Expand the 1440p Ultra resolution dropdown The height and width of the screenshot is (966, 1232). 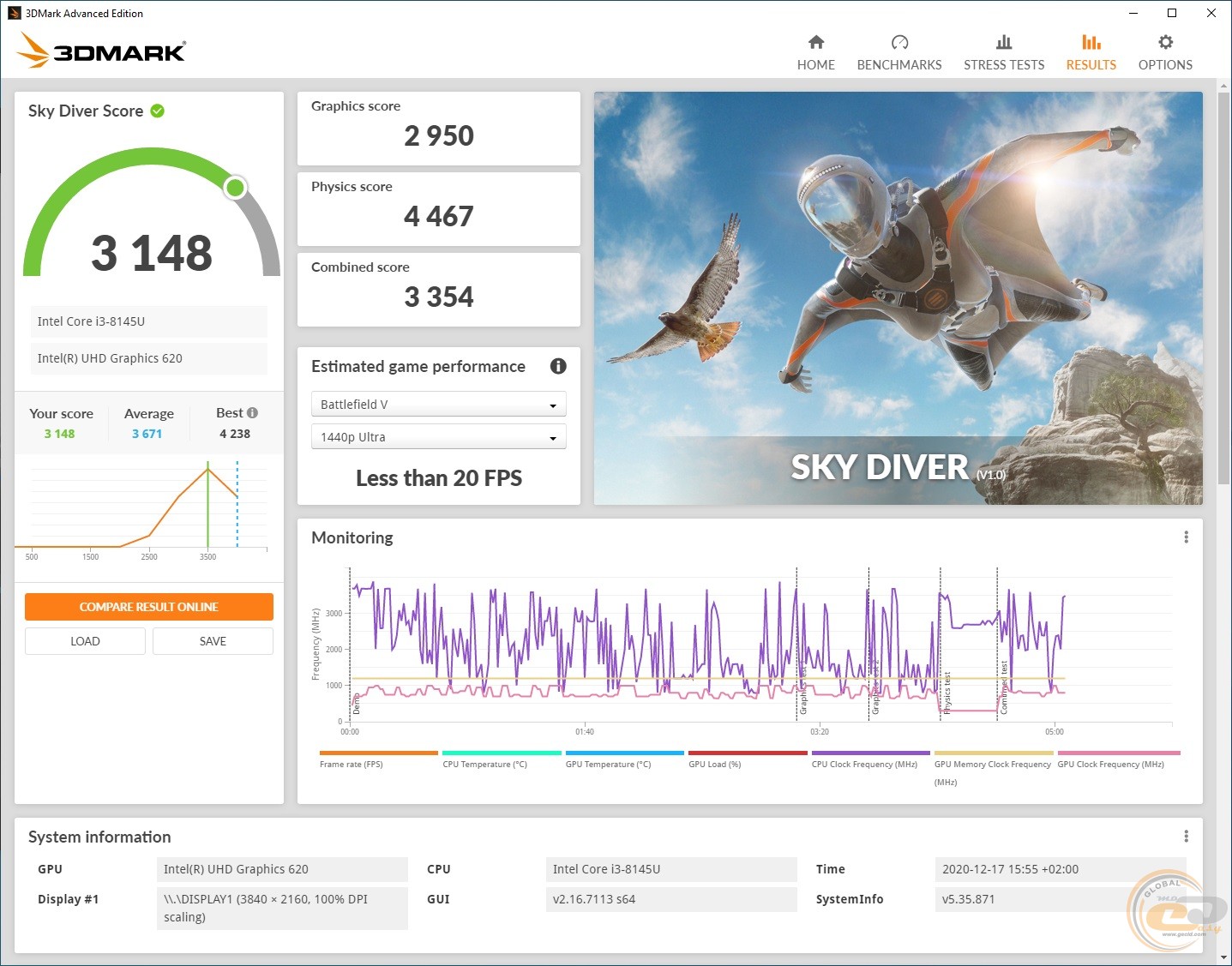(x=438, y=437)
